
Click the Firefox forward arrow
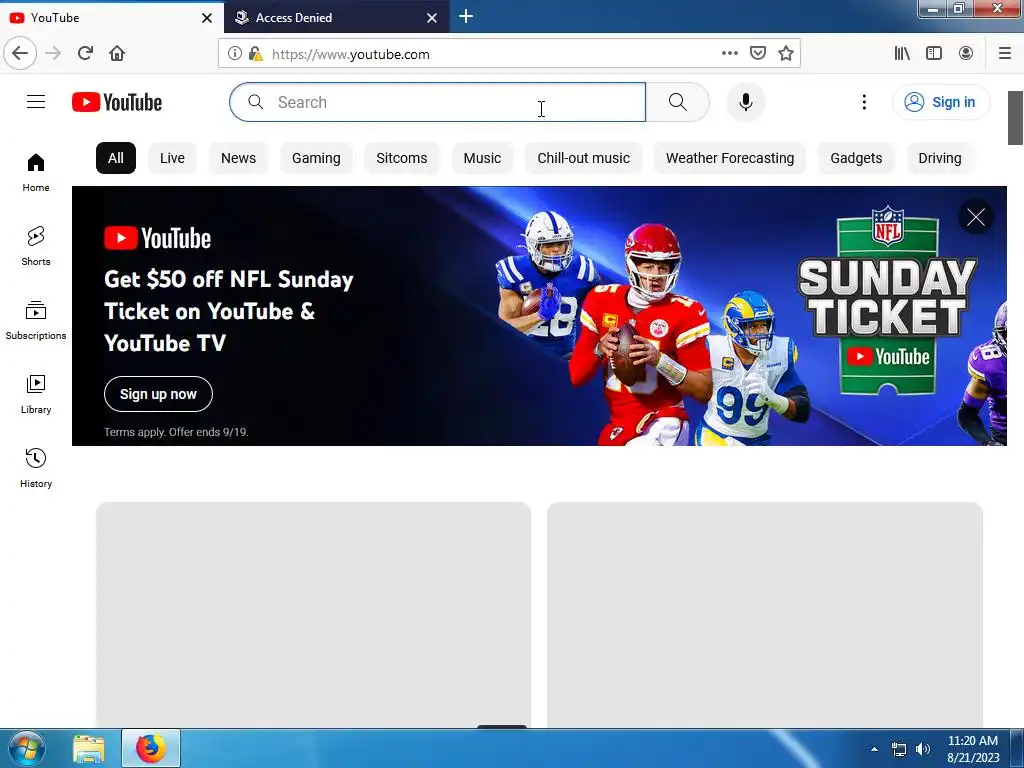(x=53, y=54)
